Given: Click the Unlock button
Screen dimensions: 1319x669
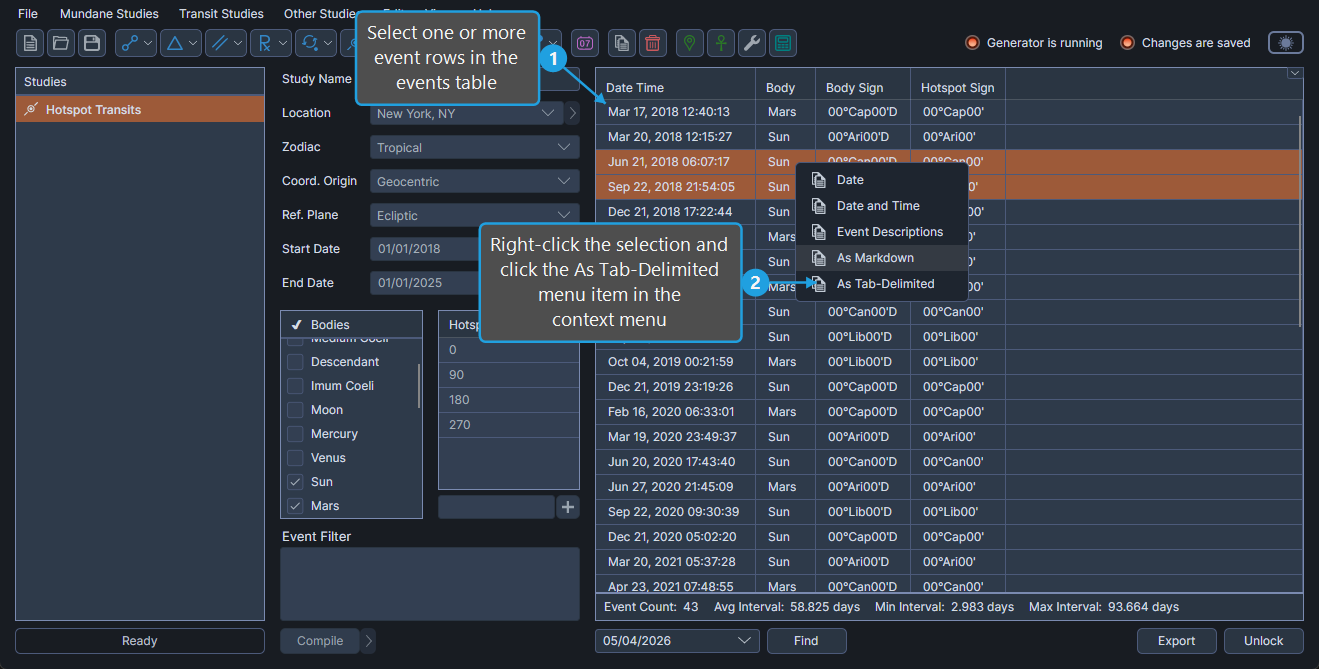Looking at the screenshot, I should click(x=1263, y=641).
